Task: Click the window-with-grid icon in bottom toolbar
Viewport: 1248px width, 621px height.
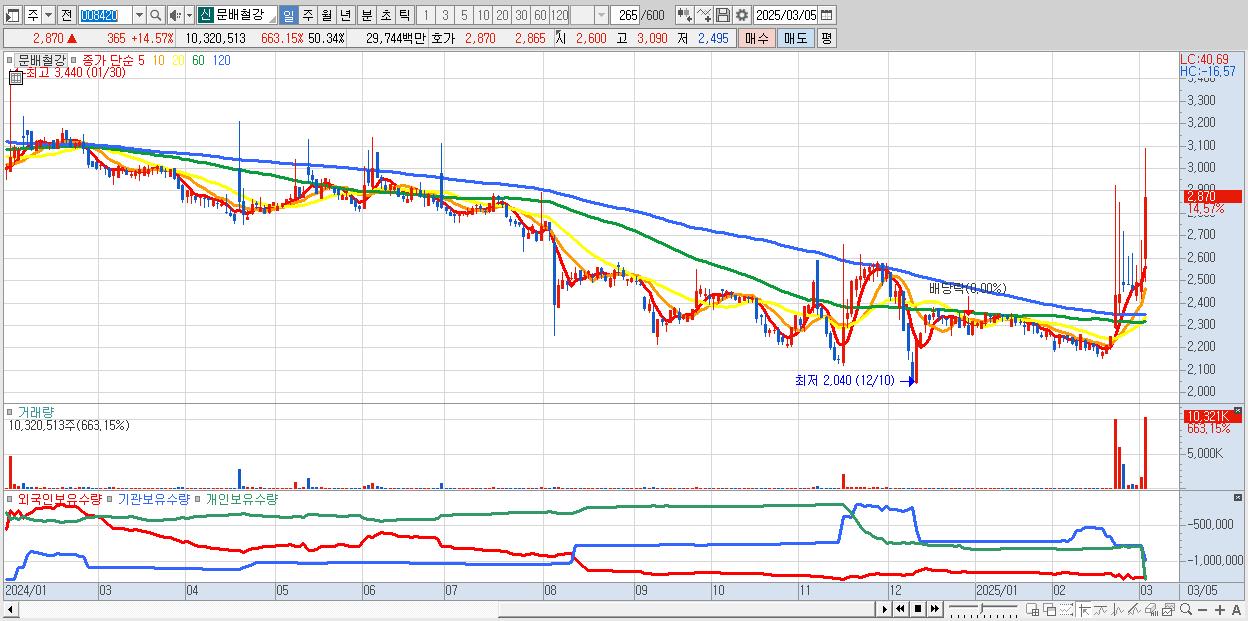Action: coord(1033,610)
